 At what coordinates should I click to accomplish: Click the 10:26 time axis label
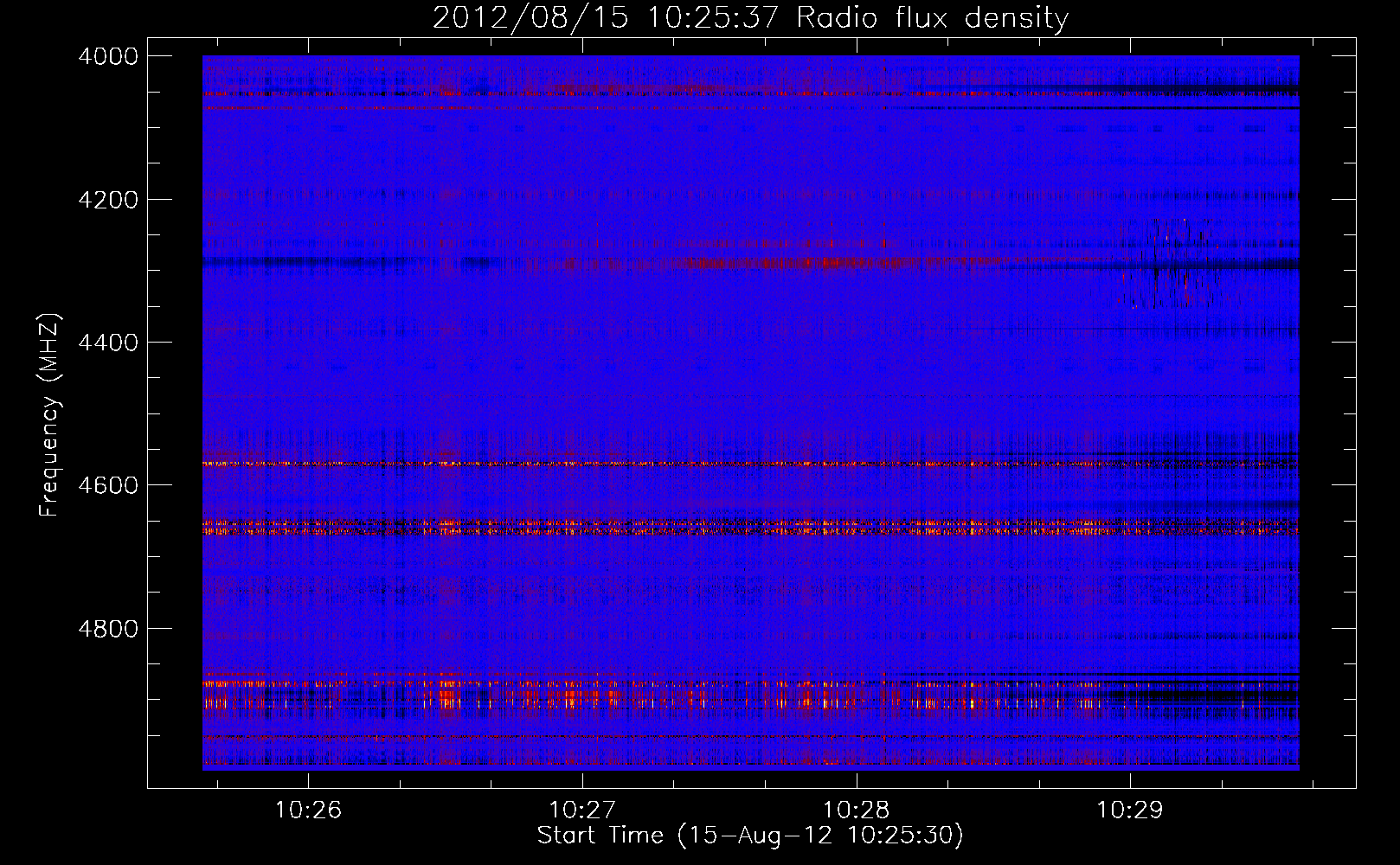pos(308,810)
